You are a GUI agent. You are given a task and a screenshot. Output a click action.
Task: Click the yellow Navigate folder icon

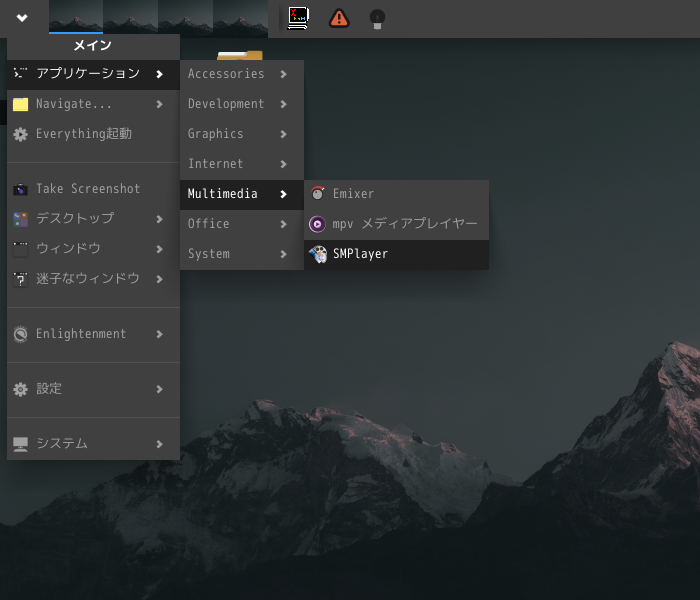pyautogui.click(x=20, y=104)
